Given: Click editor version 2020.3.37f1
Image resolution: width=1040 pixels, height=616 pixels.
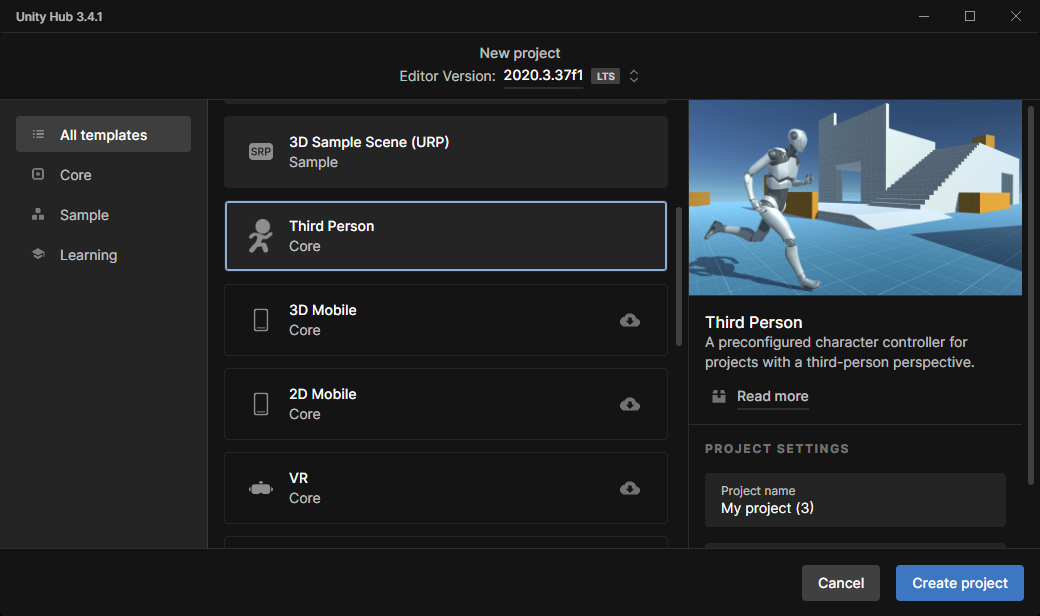Looking at the screenshot, I should (x=543, y=76).
